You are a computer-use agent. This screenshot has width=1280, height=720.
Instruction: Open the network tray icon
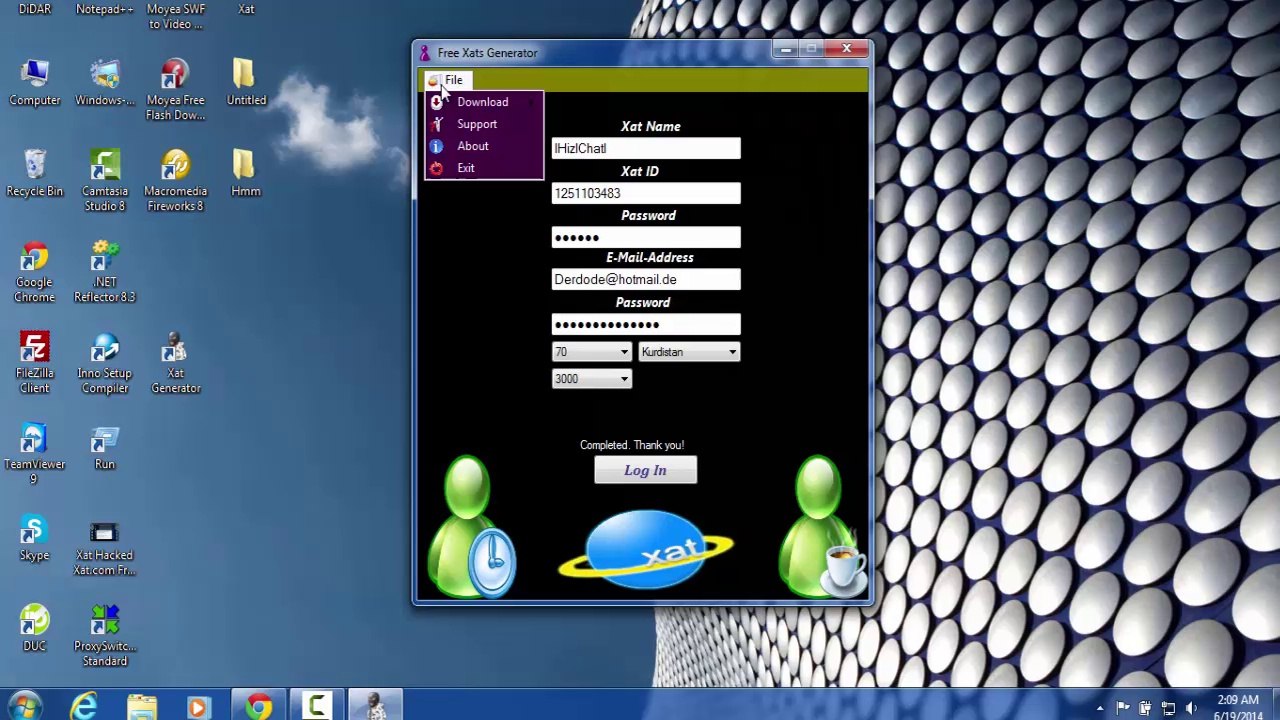pos(1167,709)
